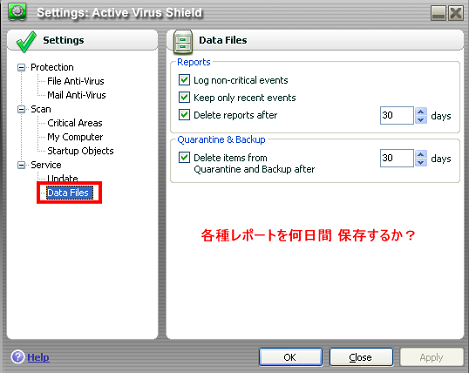469x373 pixels.
Task: Toggle Keep only recent events checkbox
Action: click(184, 97)
